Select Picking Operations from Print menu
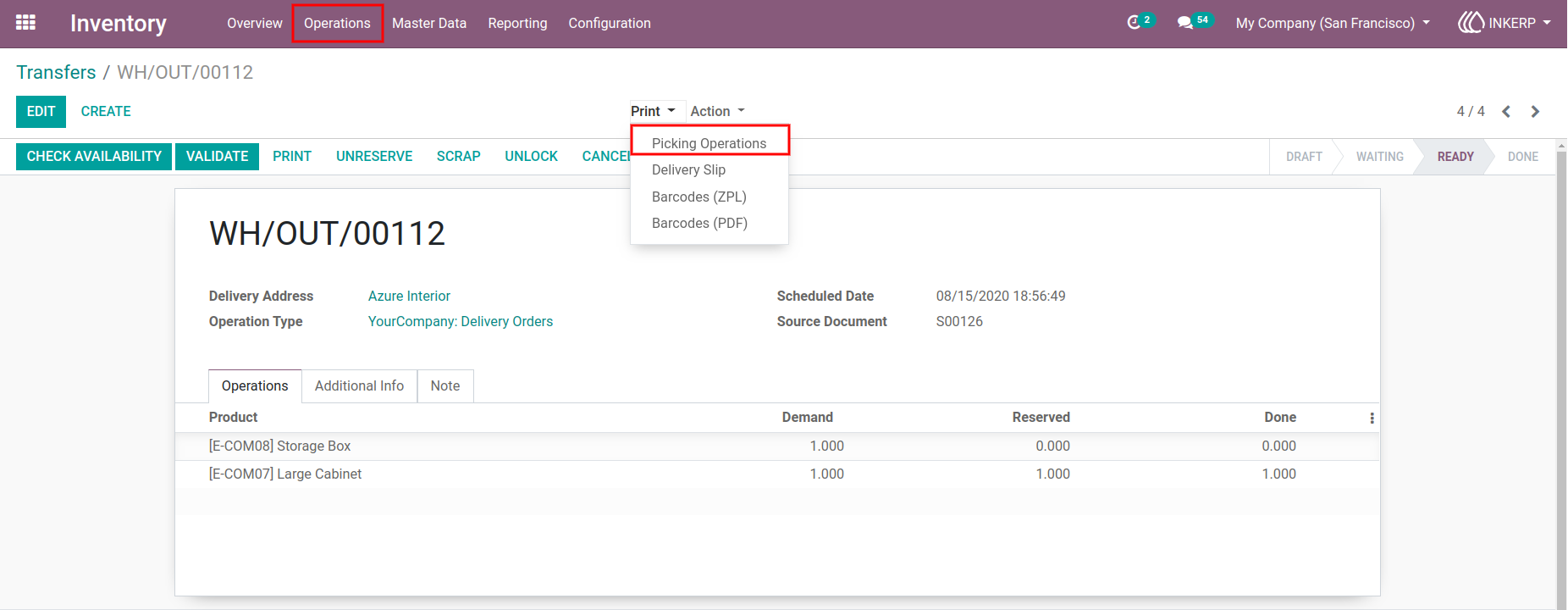Viewport: 1568px width, 610px height. pyautogui.click(x=709, y=143)
